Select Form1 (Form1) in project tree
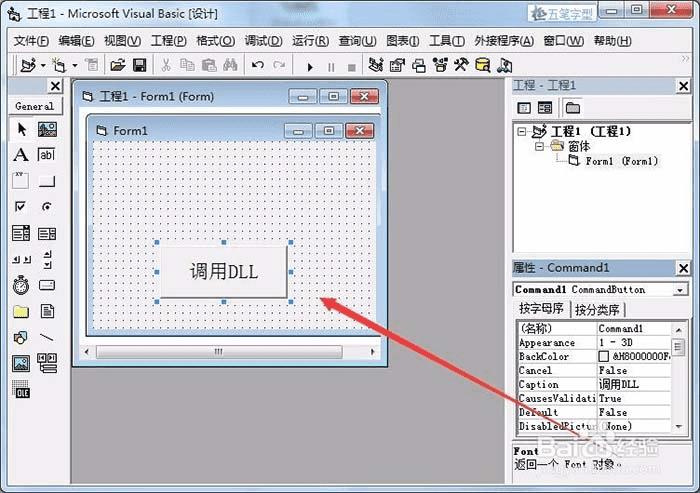This screenshot has width=700, height=493. click(621, 161)
